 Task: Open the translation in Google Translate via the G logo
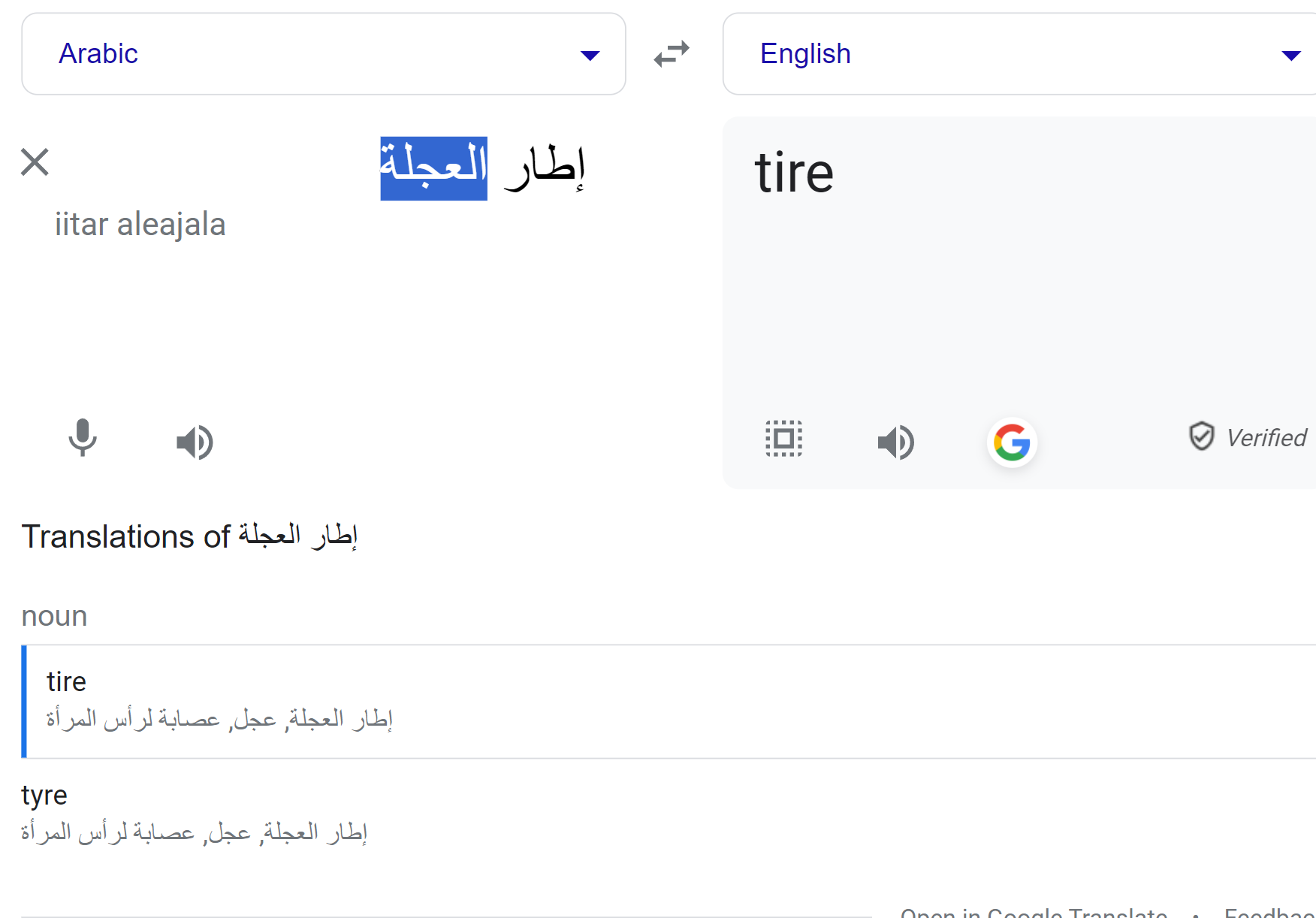coord(1012,442)
